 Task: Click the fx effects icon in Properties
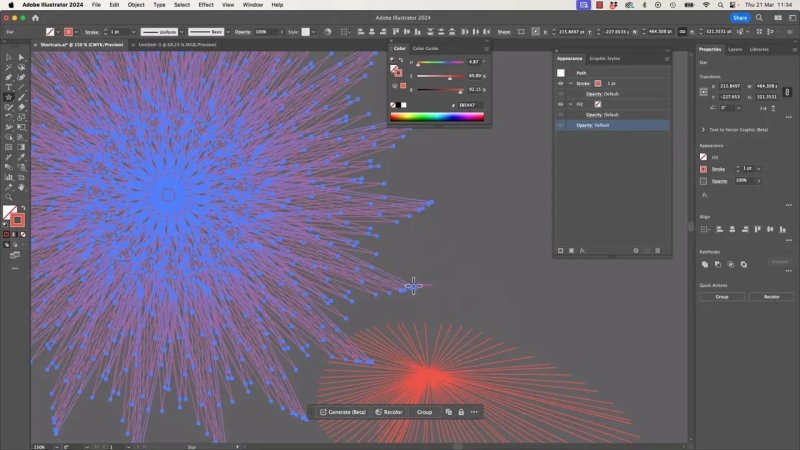point(705,195)
